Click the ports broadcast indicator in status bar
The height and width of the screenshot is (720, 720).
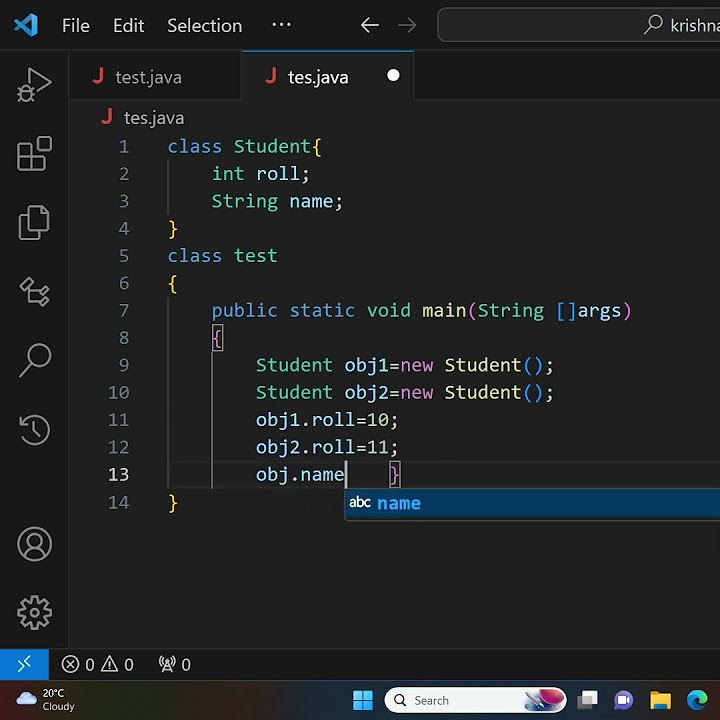pos(174,664)
